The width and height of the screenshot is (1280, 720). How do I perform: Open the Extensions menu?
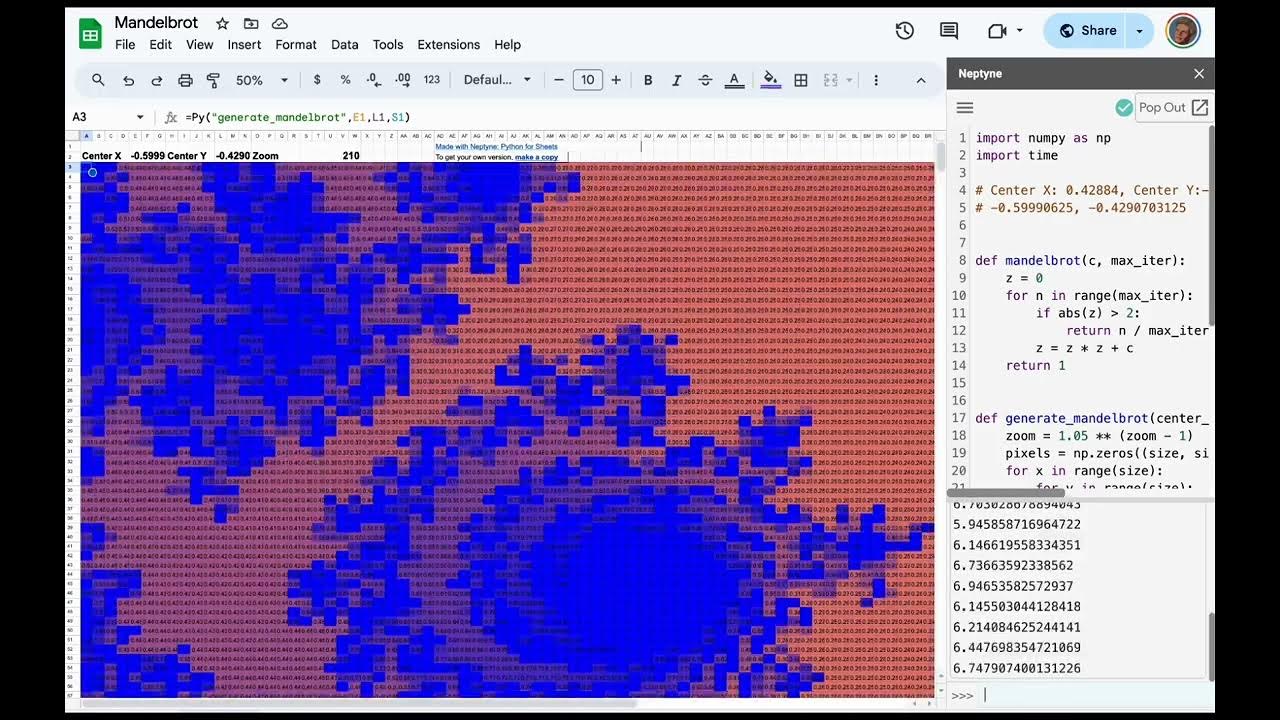coord(448,45)
